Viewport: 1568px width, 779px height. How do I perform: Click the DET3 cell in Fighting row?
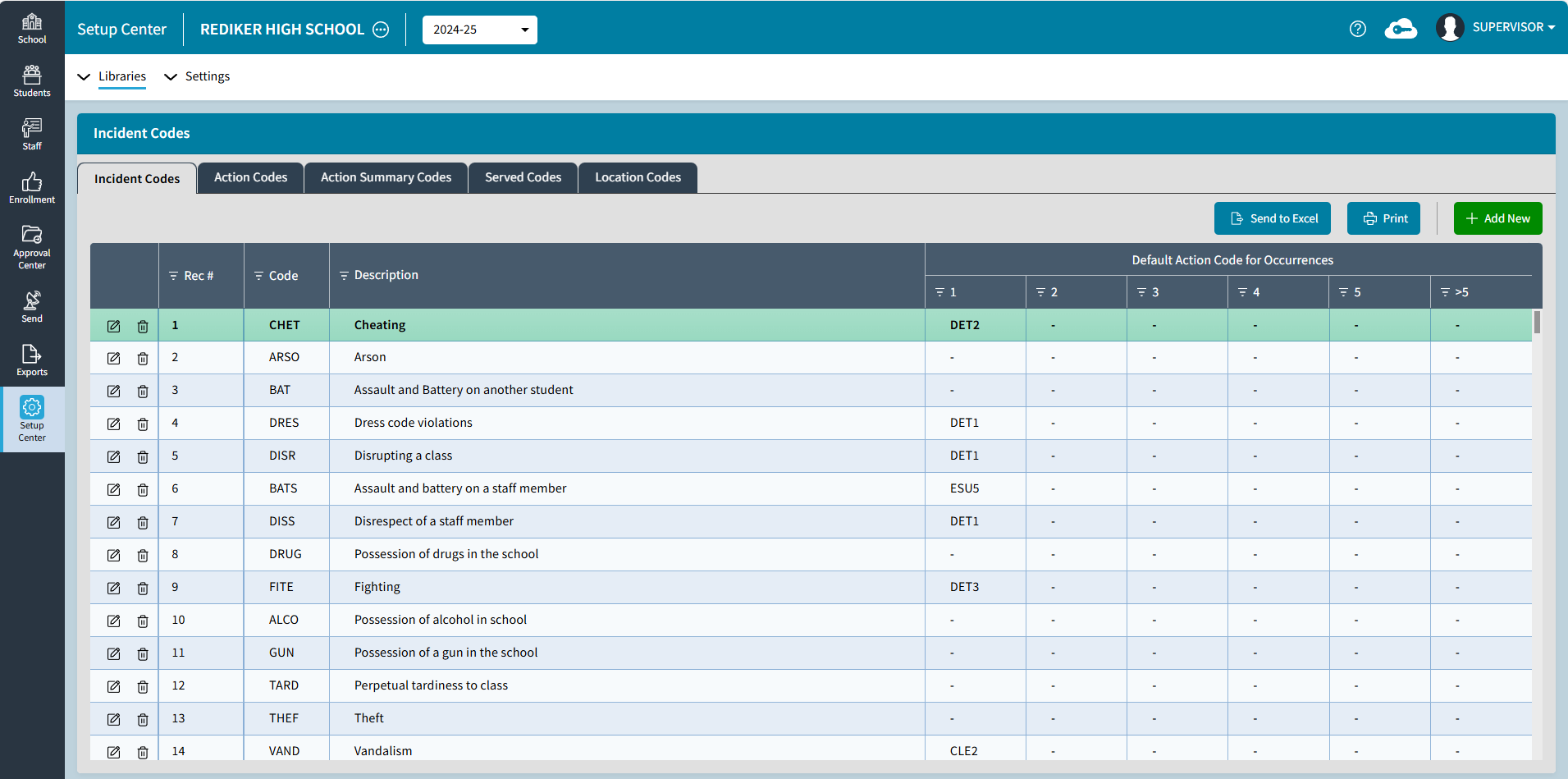point(976,587)
